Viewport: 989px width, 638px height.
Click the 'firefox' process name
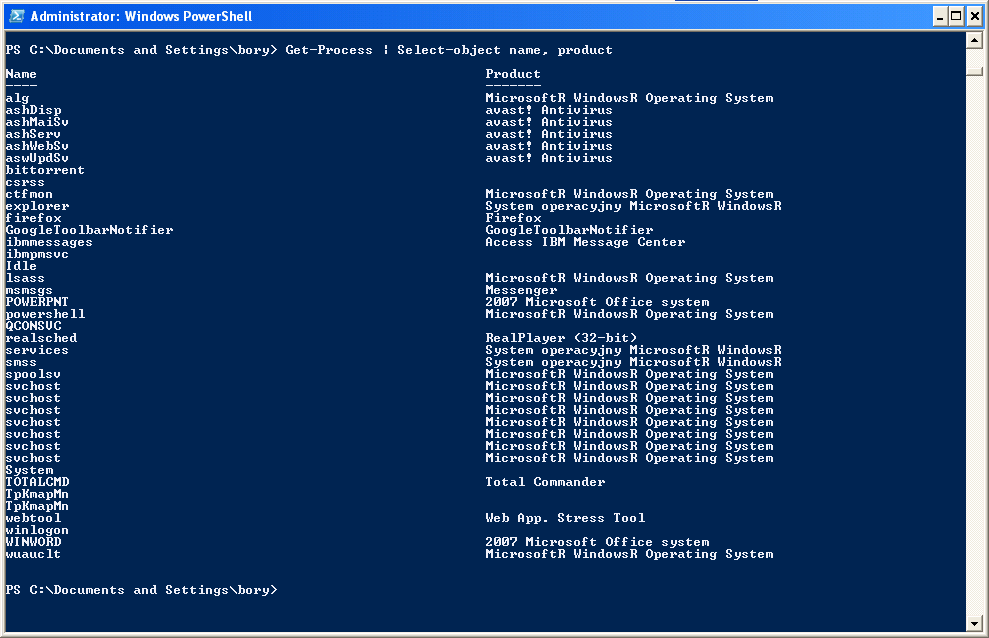click(x=33, y=218)
